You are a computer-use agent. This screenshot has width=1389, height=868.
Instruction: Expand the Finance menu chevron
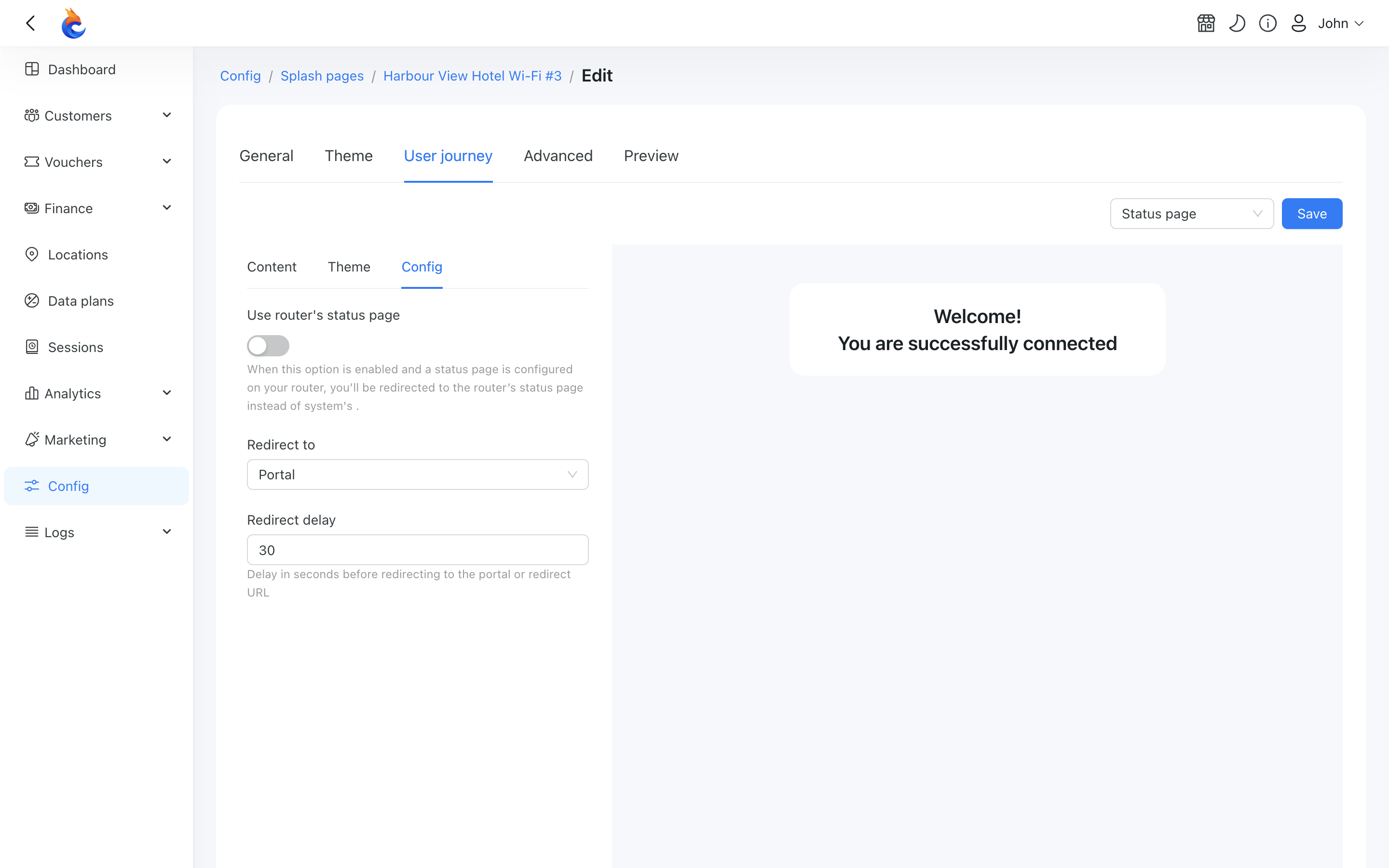167,208
